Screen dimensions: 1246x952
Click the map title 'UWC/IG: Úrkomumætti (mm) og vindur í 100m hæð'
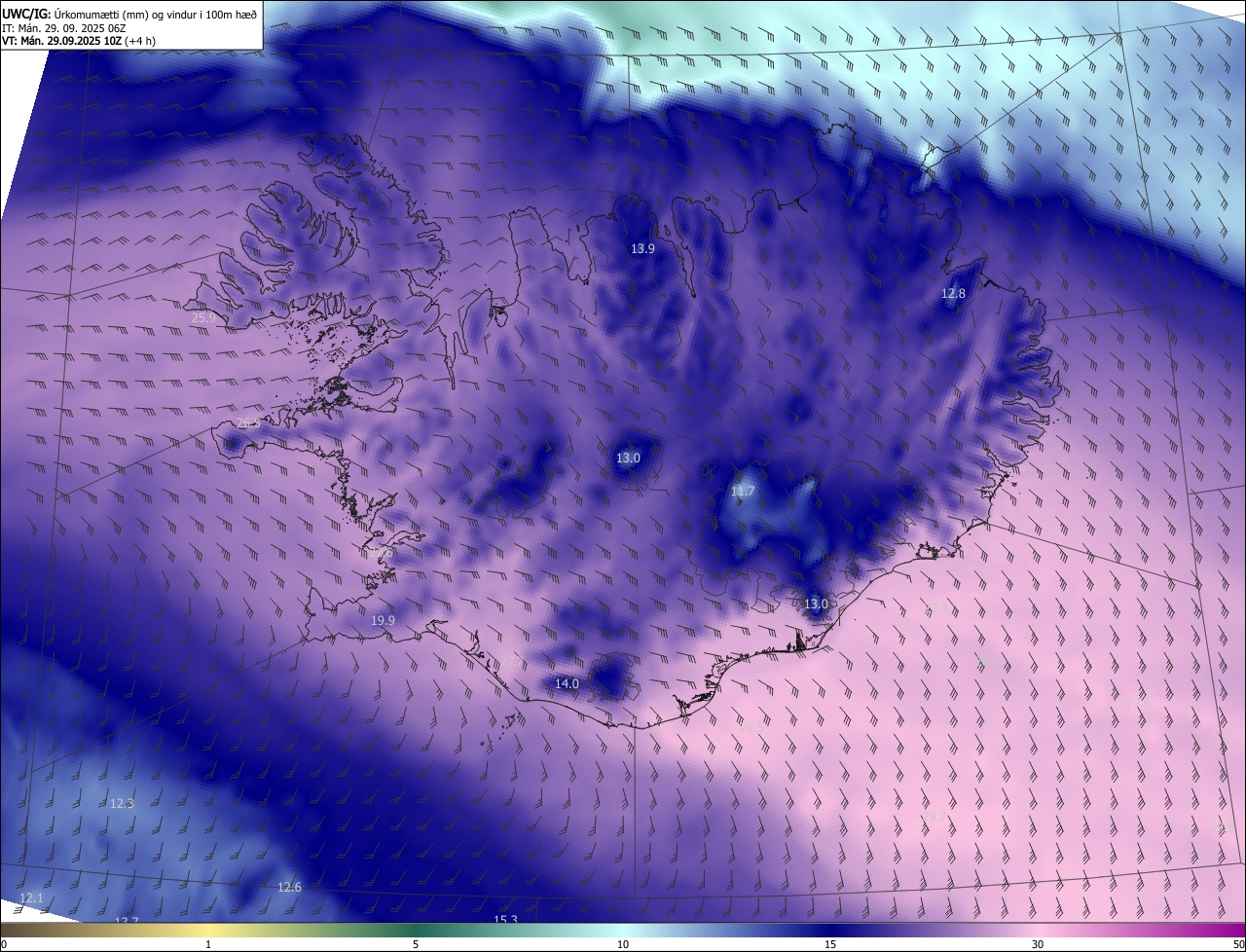tap(129, 14)
